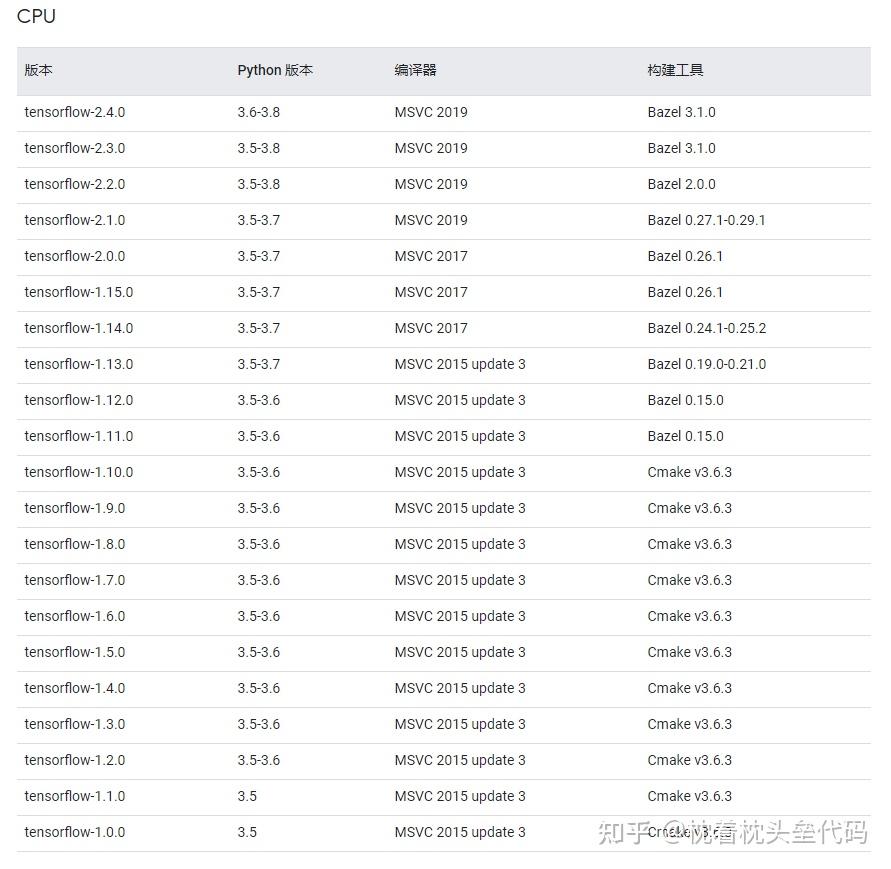Click the tensorflow-1.0.0 version label
Screen dimensions: 891x869
(74, 832)
